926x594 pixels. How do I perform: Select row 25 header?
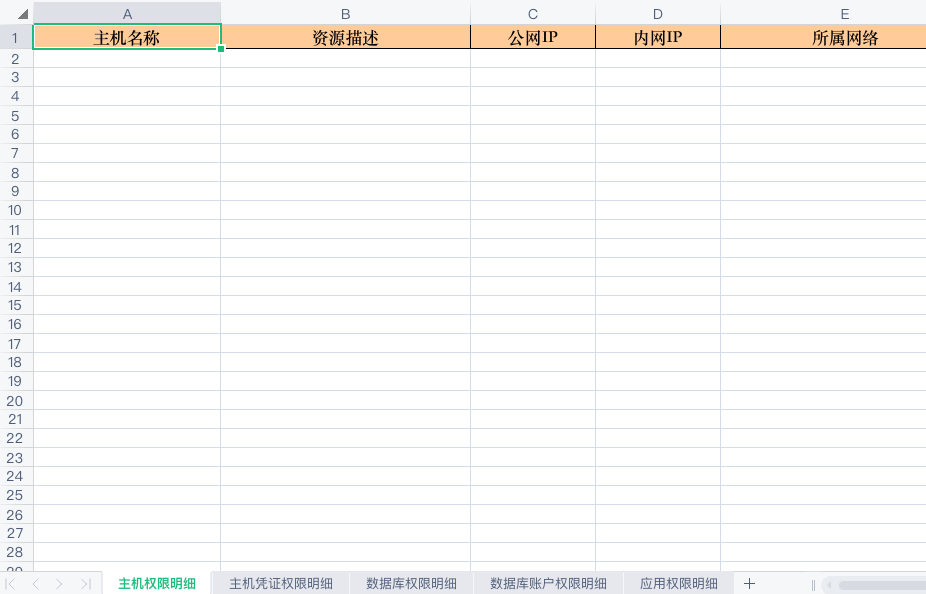[x=16, y=495]
